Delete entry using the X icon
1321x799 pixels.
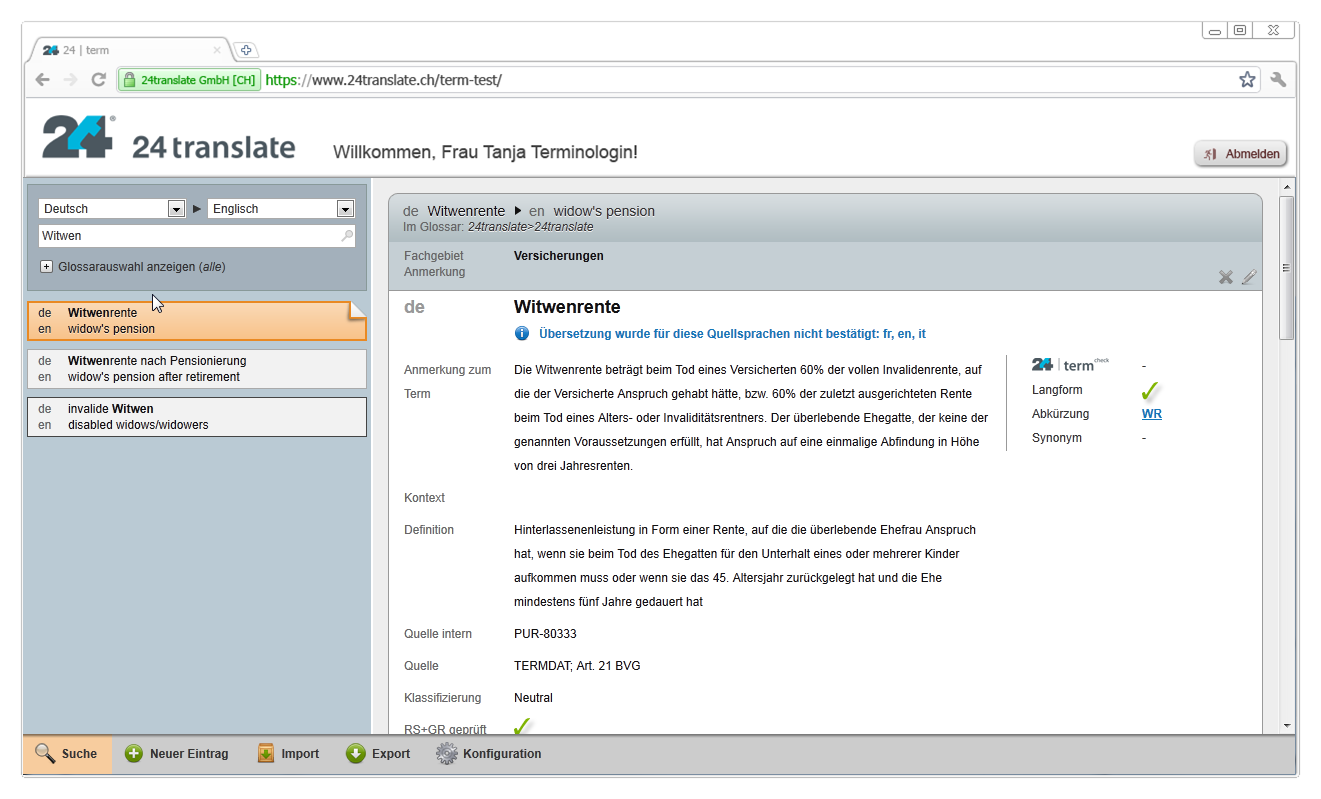tap(1226, 277)
